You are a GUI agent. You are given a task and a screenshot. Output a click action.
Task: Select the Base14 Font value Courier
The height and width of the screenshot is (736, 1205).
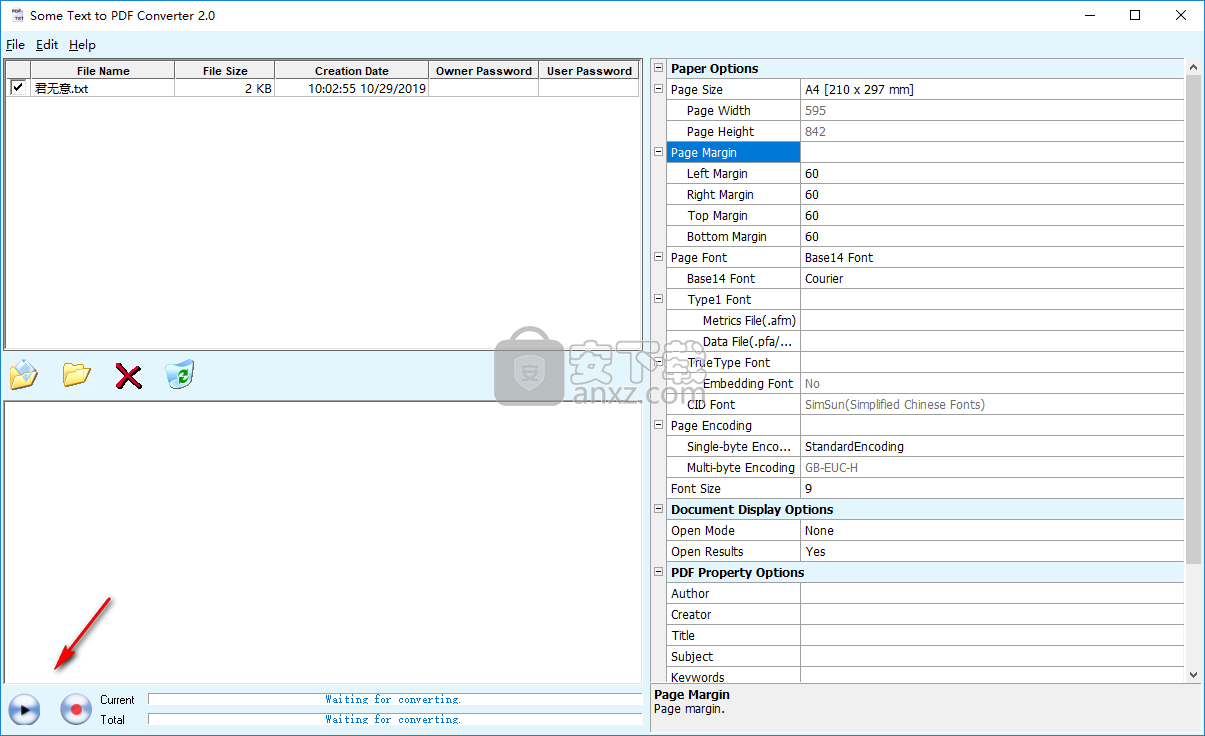click(992, 278)
